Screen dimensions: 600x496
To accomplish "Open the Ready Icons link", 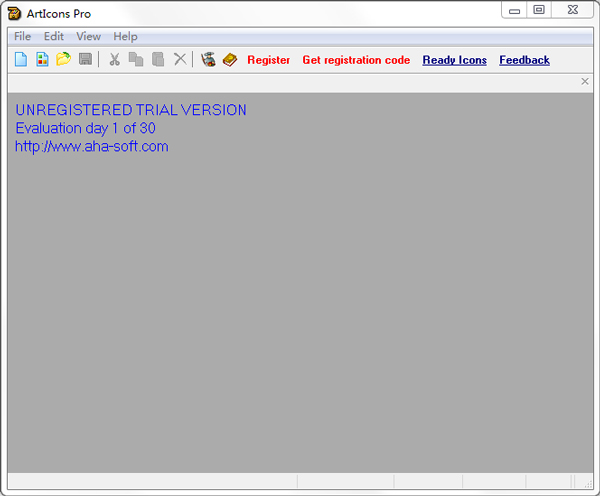I will point(454,60).
